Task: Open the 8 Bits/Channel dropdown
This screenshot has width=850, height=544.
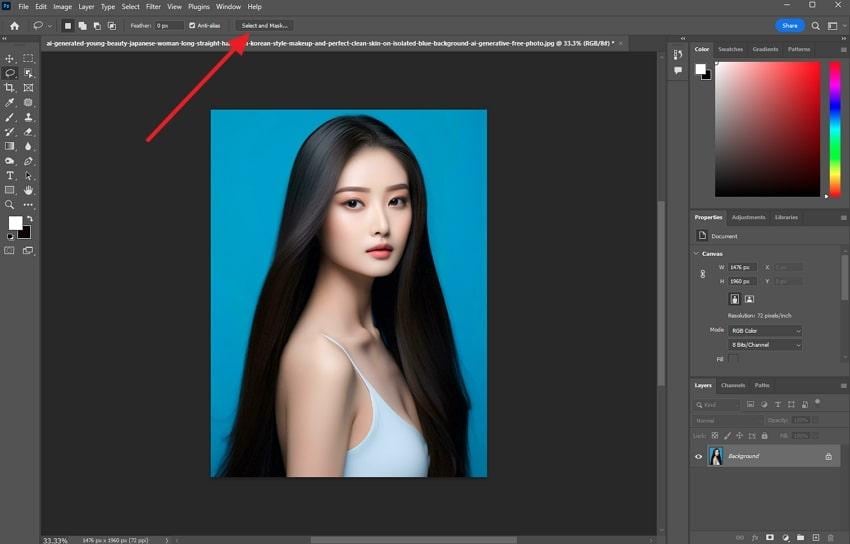Action: [x=764, y=345]
